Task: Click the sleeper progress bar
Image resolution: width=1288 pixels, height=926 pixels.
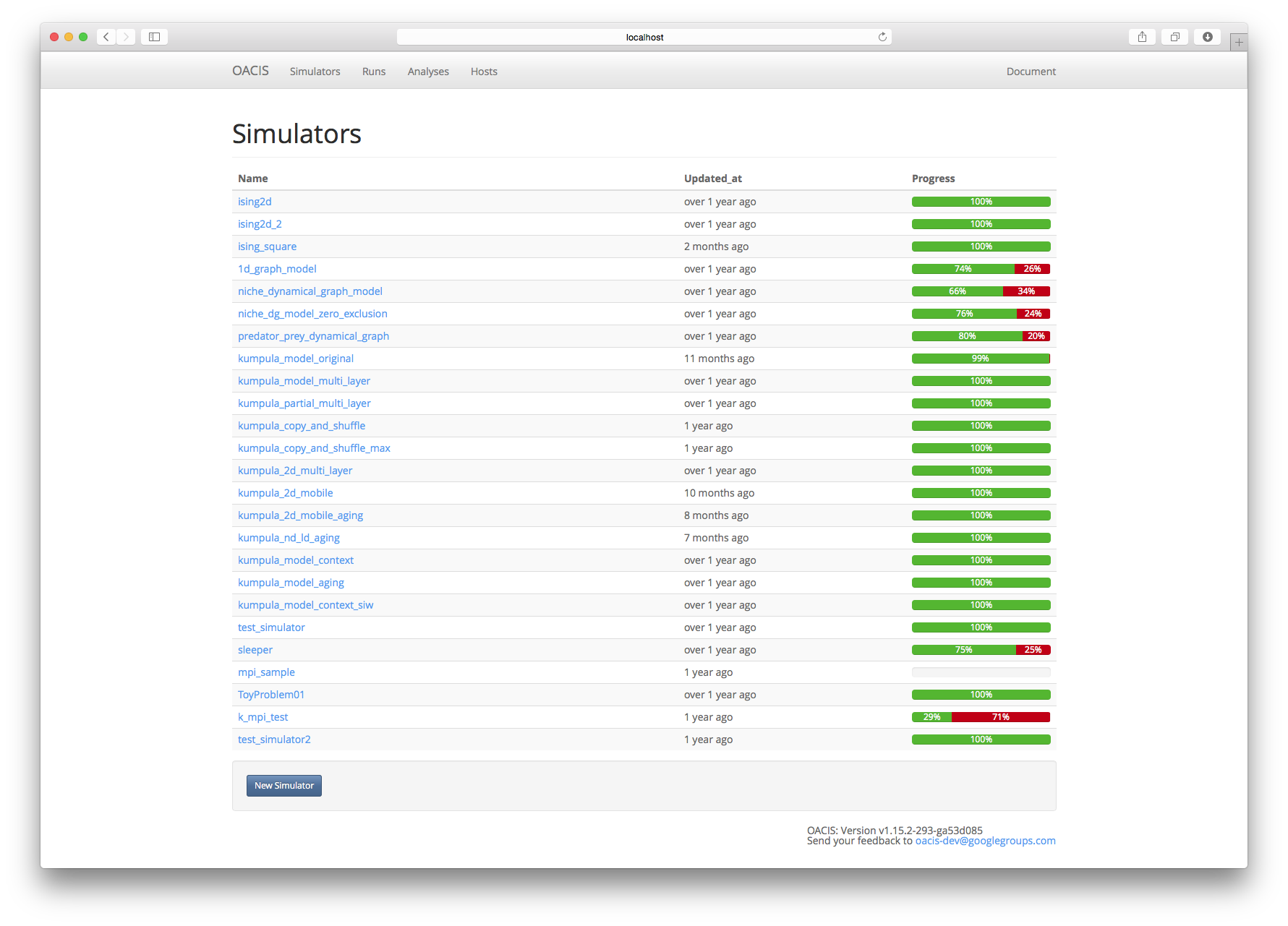Action: (981, 650)
